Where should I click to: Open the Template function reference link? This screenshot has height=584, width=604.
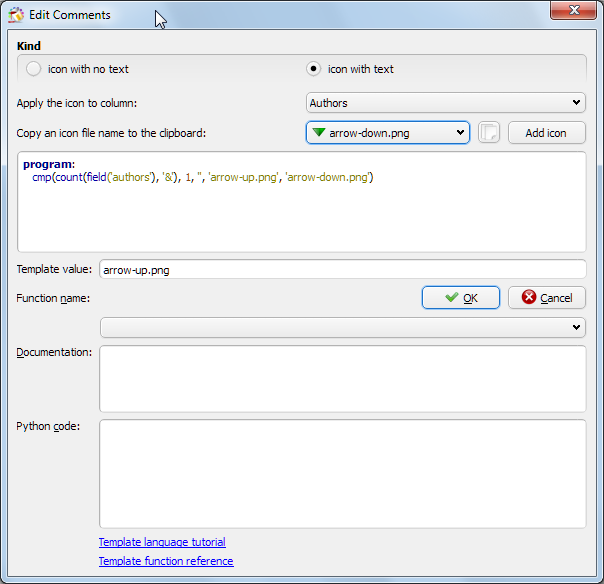166,561
